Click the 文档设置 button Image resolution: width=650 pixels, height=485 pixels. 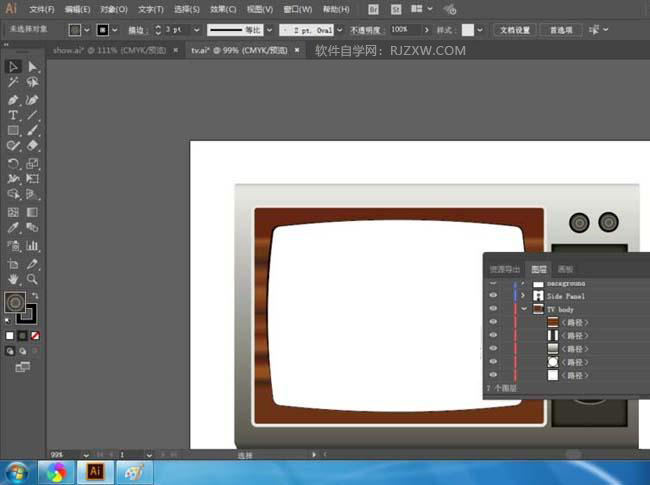[512, 30]
